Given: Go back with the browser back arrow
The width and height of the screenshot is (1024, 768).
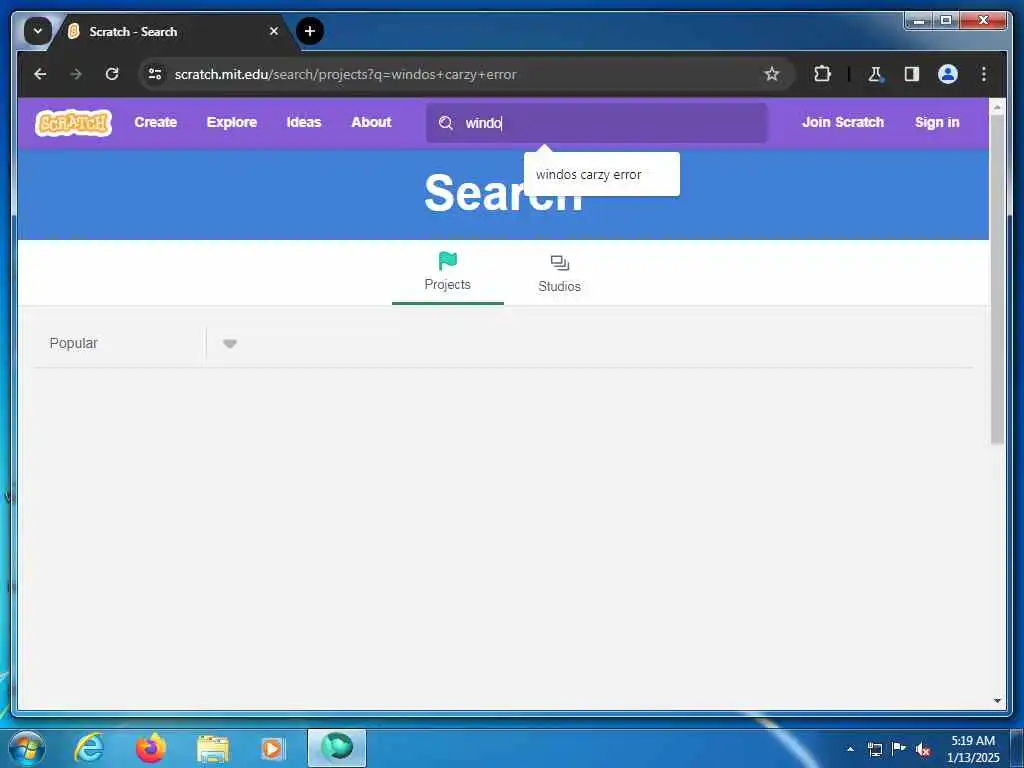Looking at the screenshot, I should tap(40, 74).
